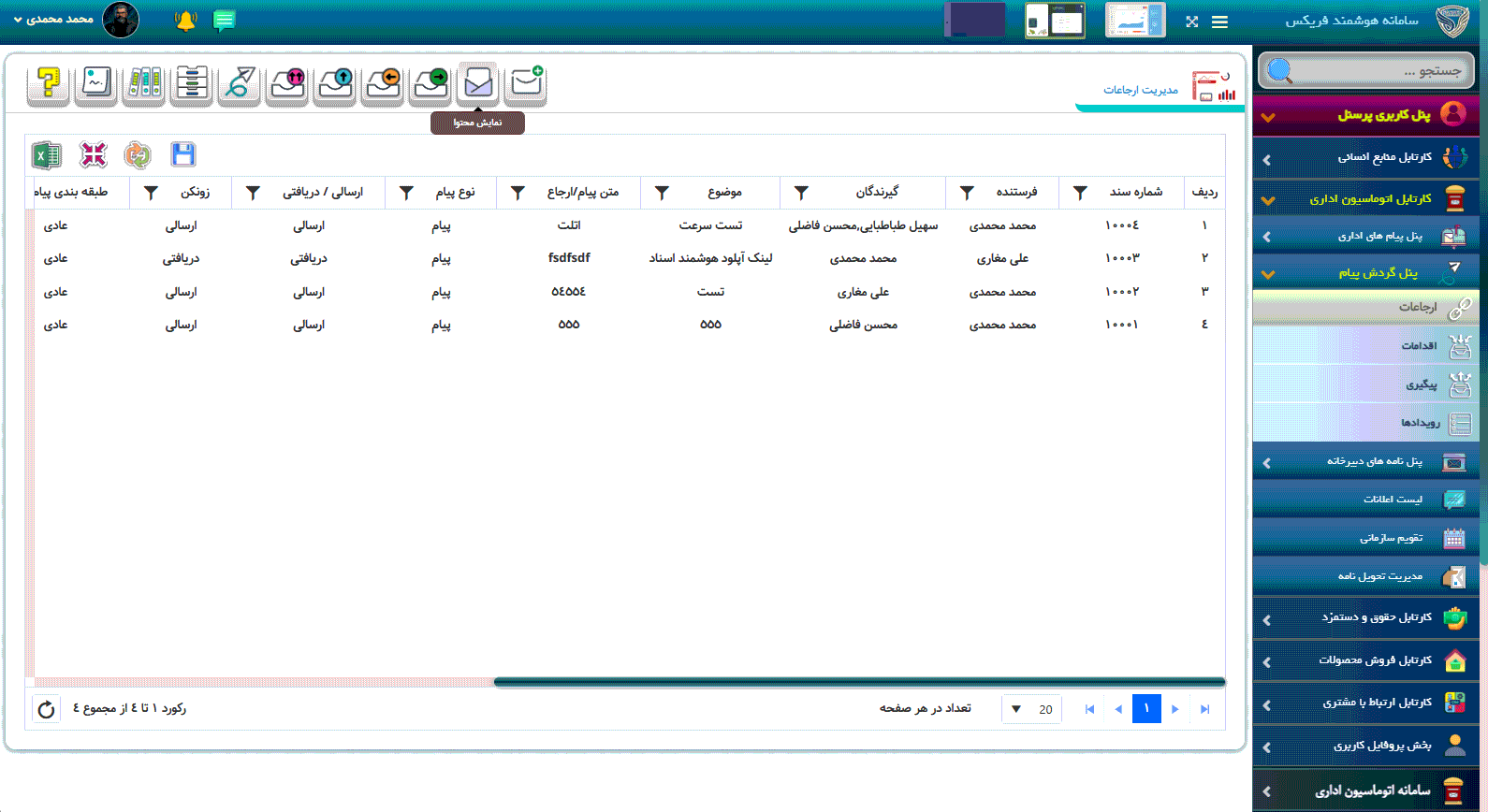Open the filing cabinet archive icon

point(191,84)
